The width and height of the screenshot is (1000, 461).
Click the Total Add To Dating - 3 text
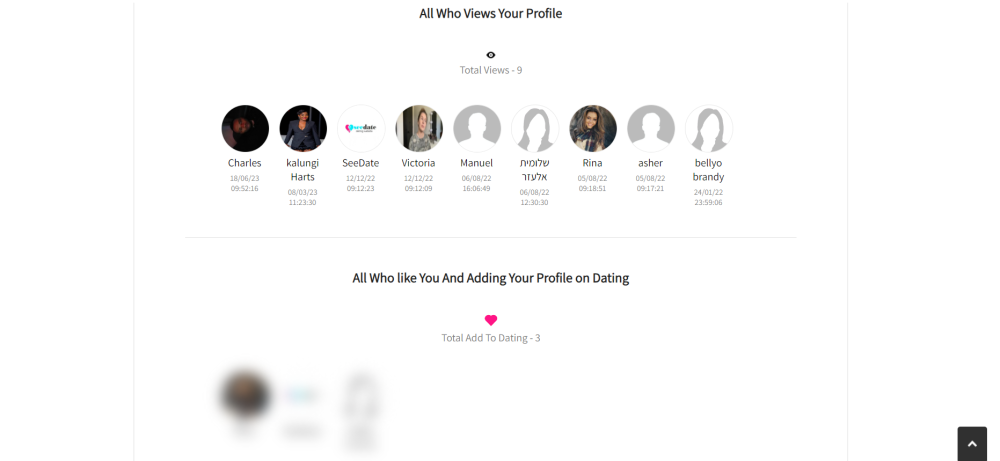tap(491, 338)
